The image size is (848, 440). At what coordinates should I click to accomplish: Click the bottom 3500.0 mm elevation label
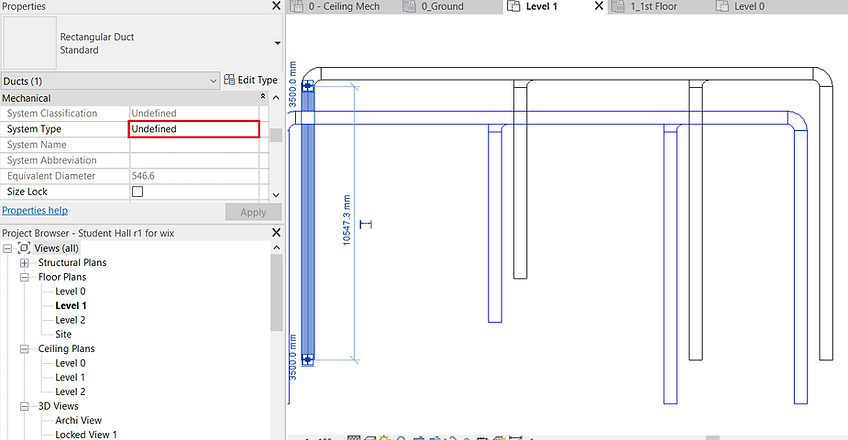(293, 357)
